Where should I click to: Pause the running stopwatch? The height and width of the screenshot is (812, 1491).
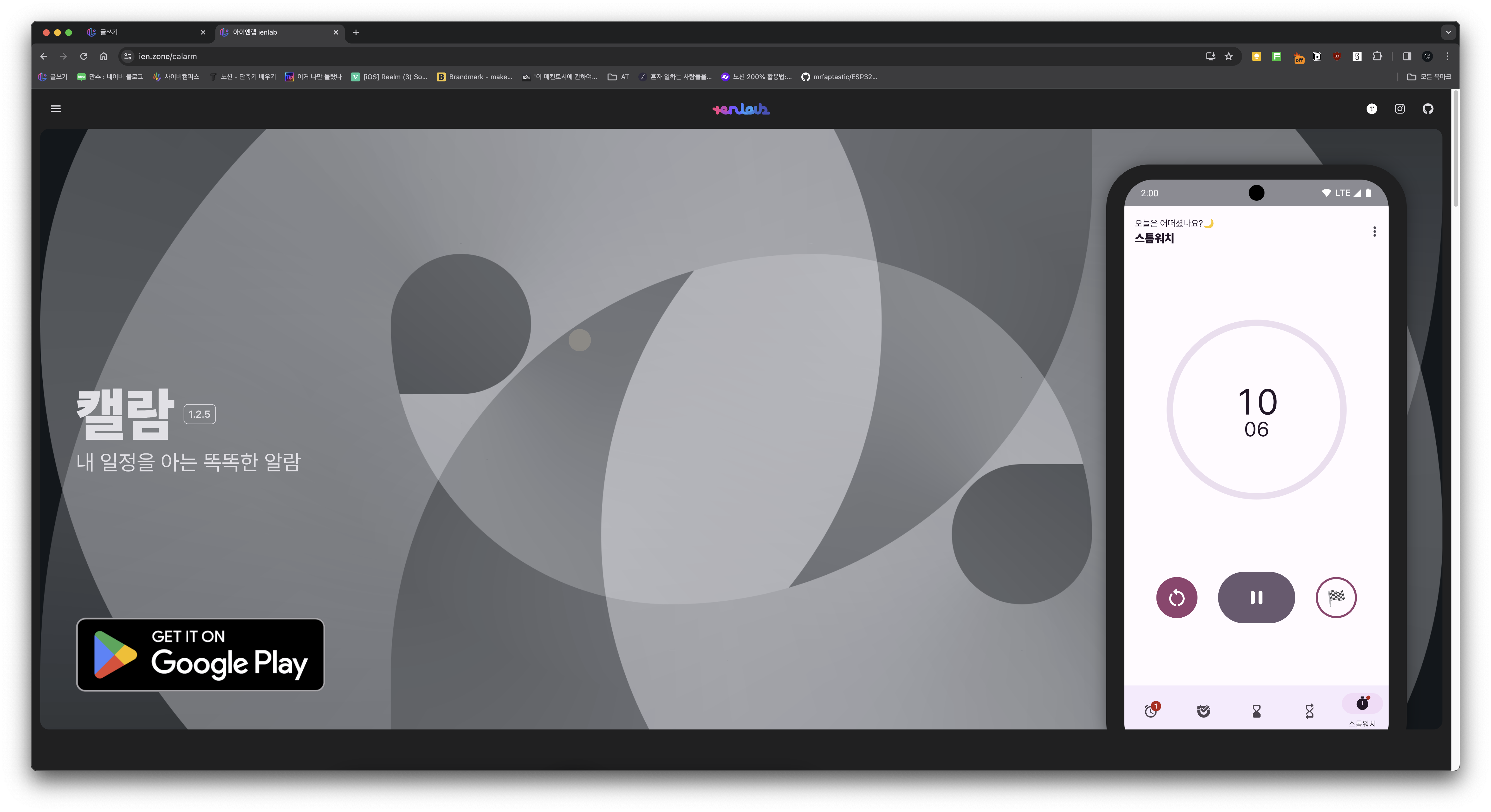click(x=1256, y=598)
